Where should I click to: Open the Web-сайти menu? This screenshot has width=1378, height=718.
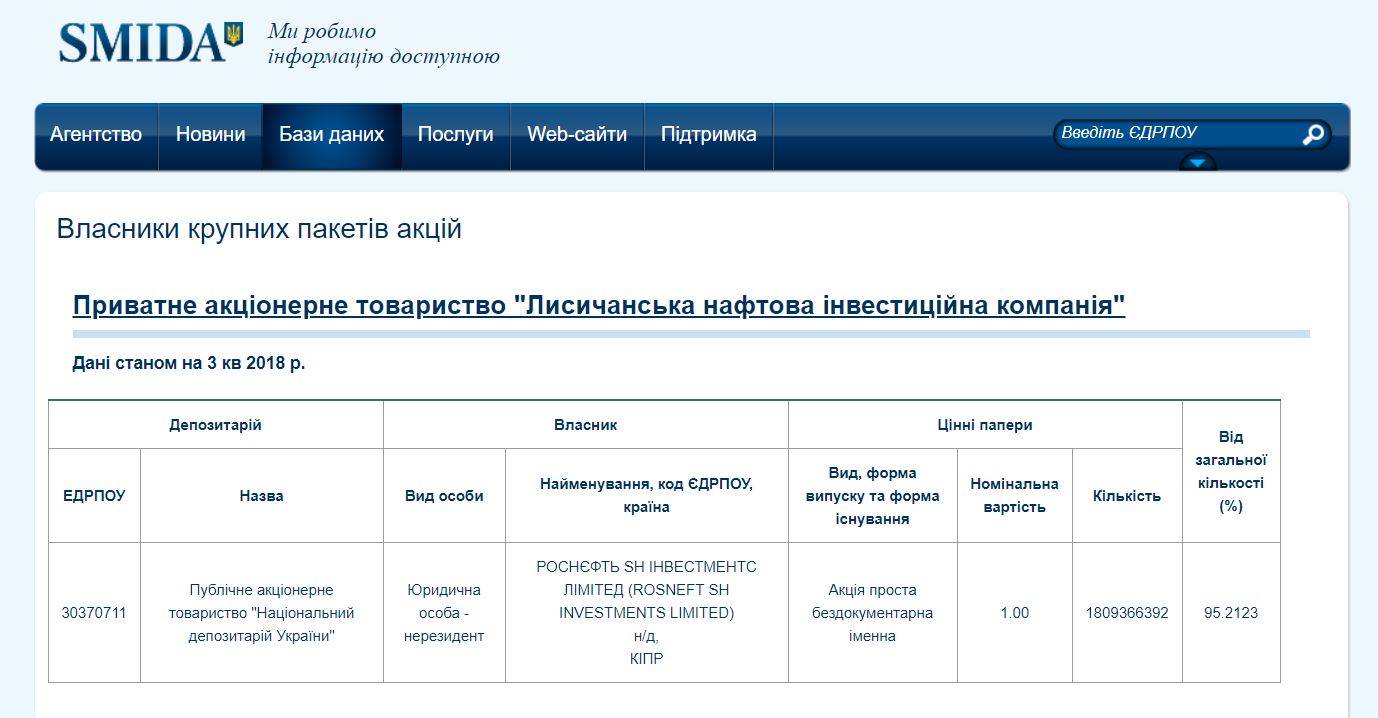tap(577, 134)
